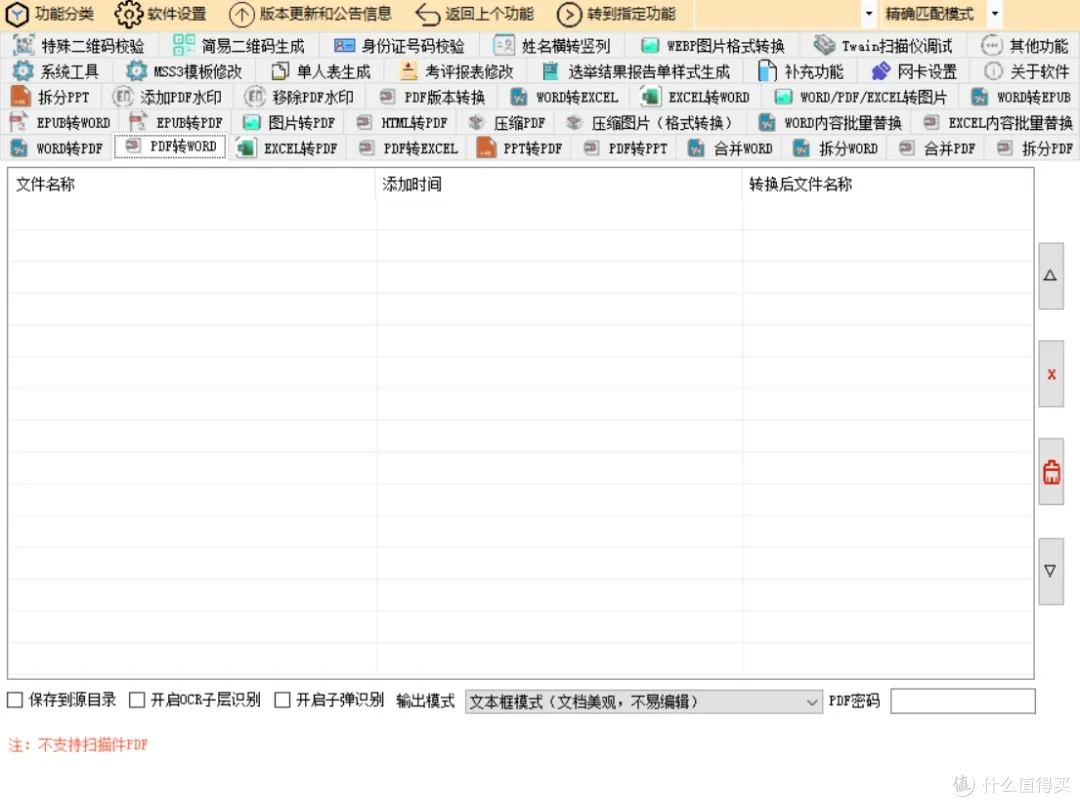Image resolution: width=1080 pixels, height=807 pixels.
Task: Open the 功能分类 menu
Action: [50, 14]
